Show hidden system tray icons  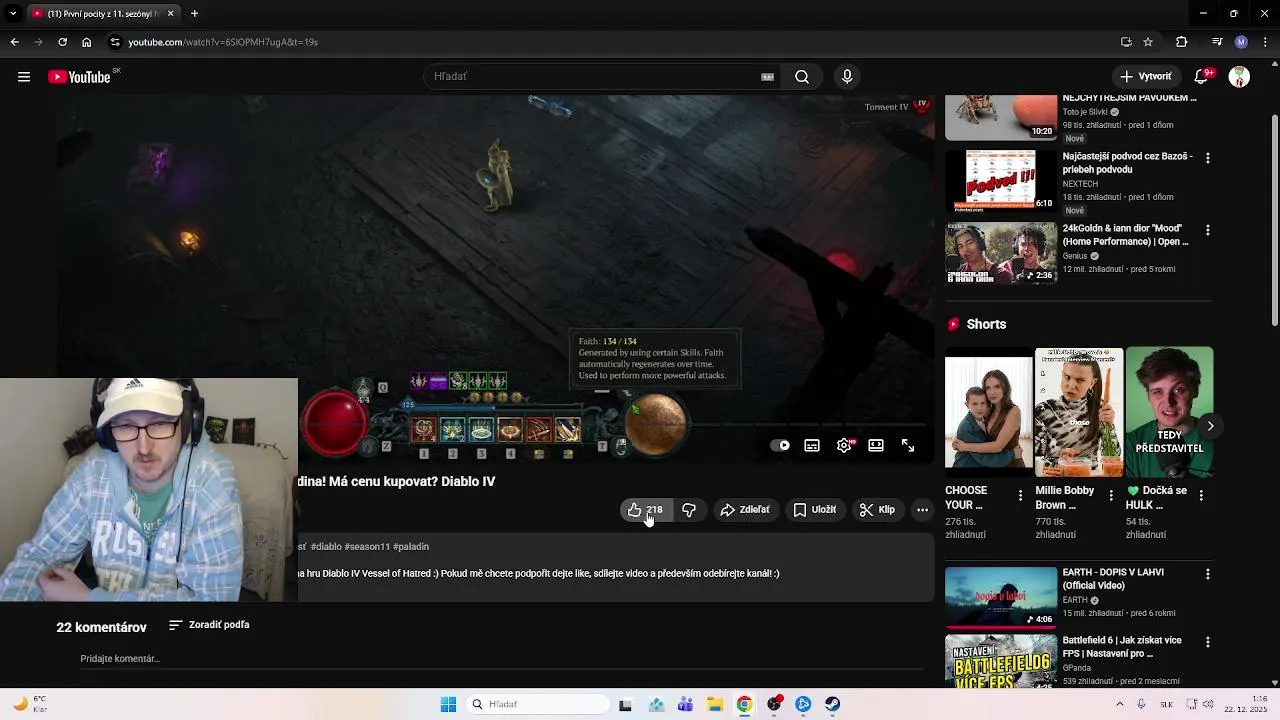click(1119, 704)
